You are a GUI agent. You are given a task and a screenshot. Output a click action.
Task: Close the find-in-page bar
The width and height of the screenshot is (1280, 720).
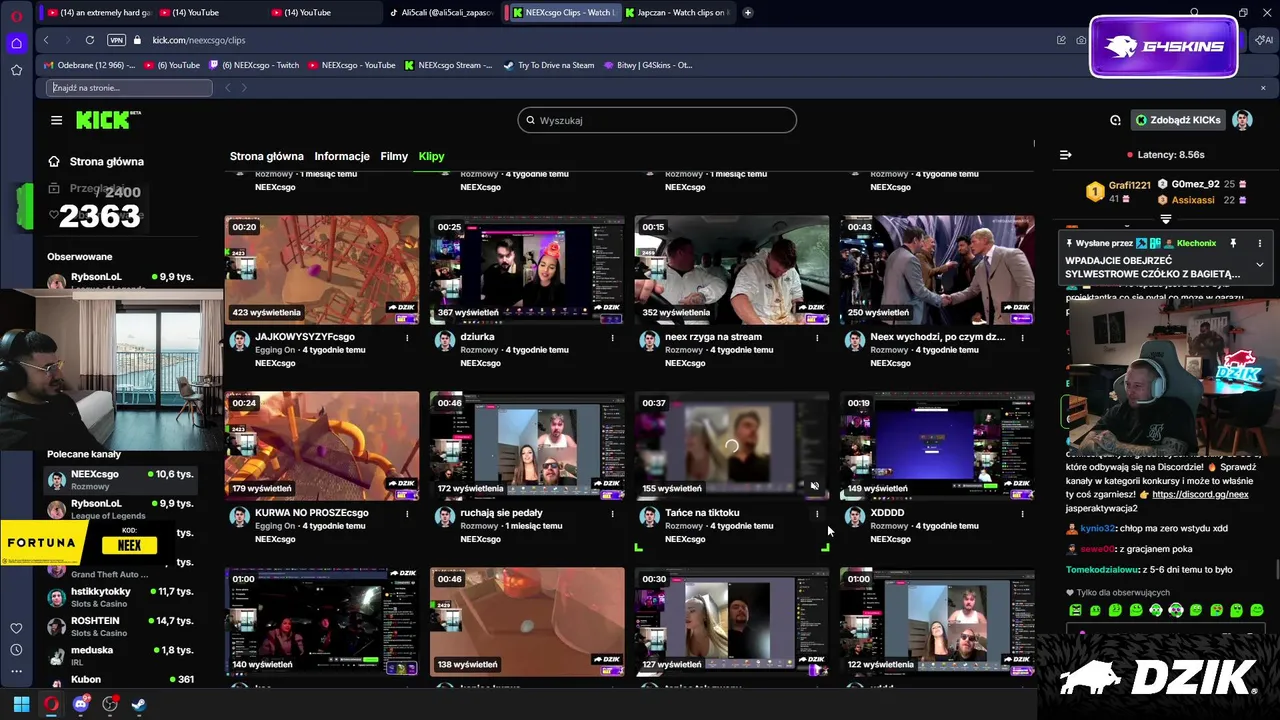(x=1262, y=88)
